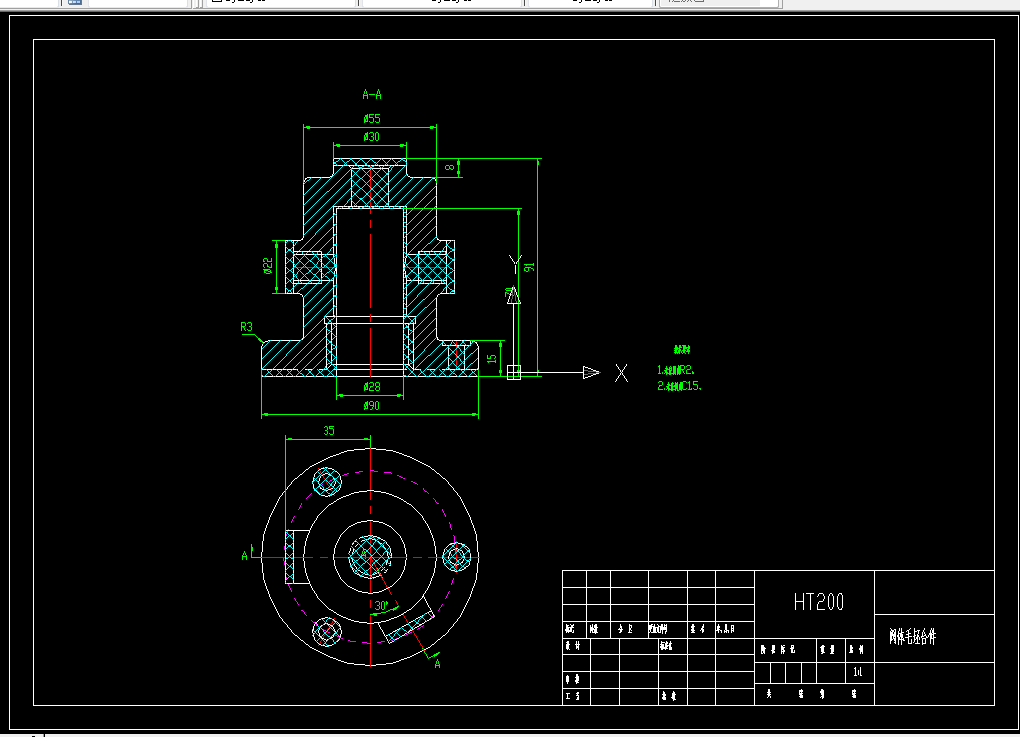
Task: Select the 30° angle dimension text
Action: coord(381,606)
